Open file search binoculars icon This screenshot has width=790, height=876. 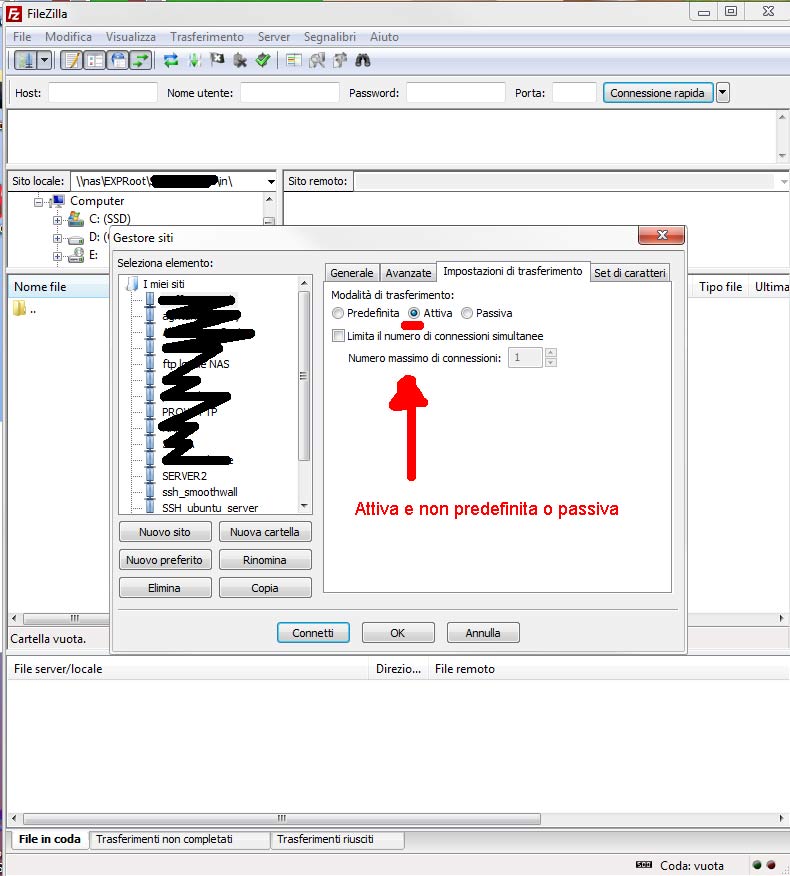pyautogui.click(x=363, y=60)
